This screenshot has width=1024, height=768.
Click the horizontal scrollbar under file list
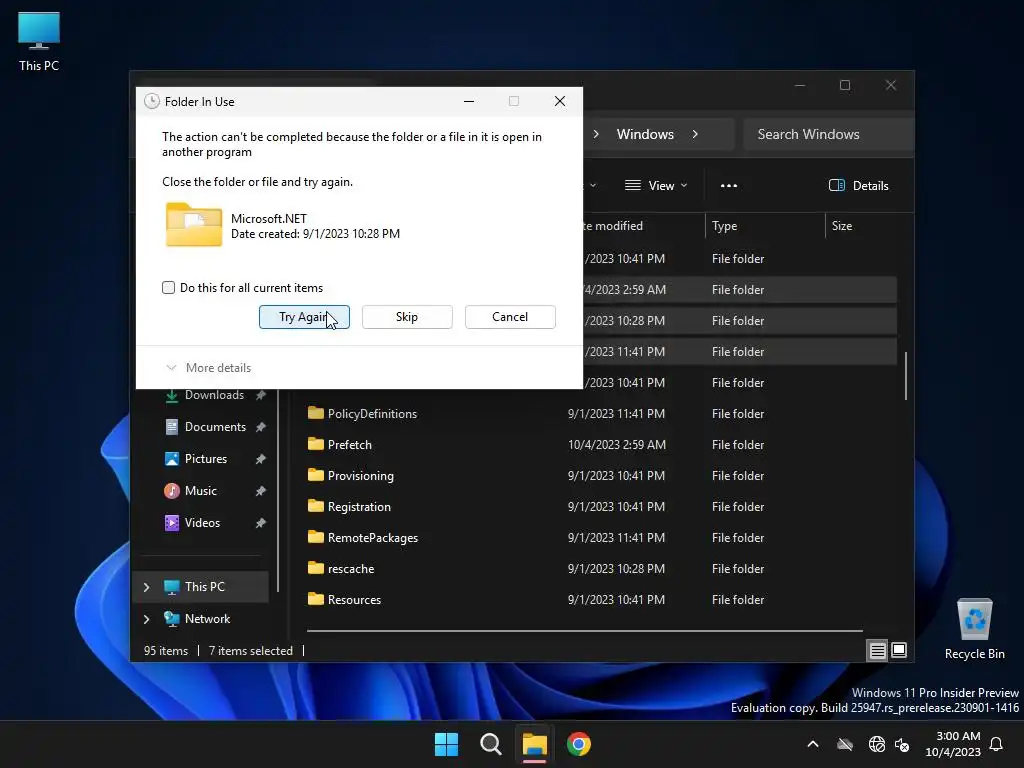point(584,631)
